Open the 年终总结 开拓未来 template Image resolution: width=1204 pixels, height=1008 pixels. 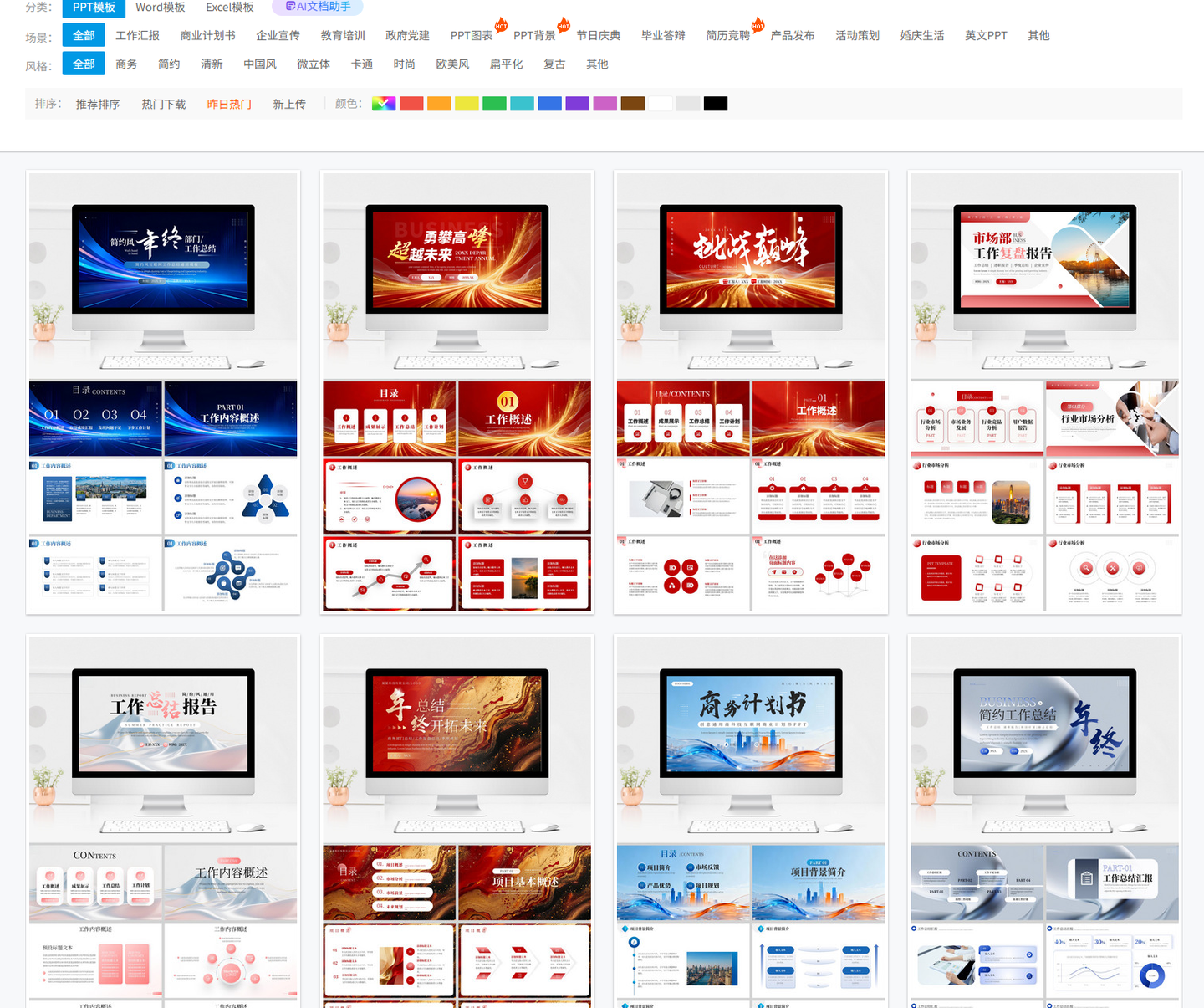(457, 821)
